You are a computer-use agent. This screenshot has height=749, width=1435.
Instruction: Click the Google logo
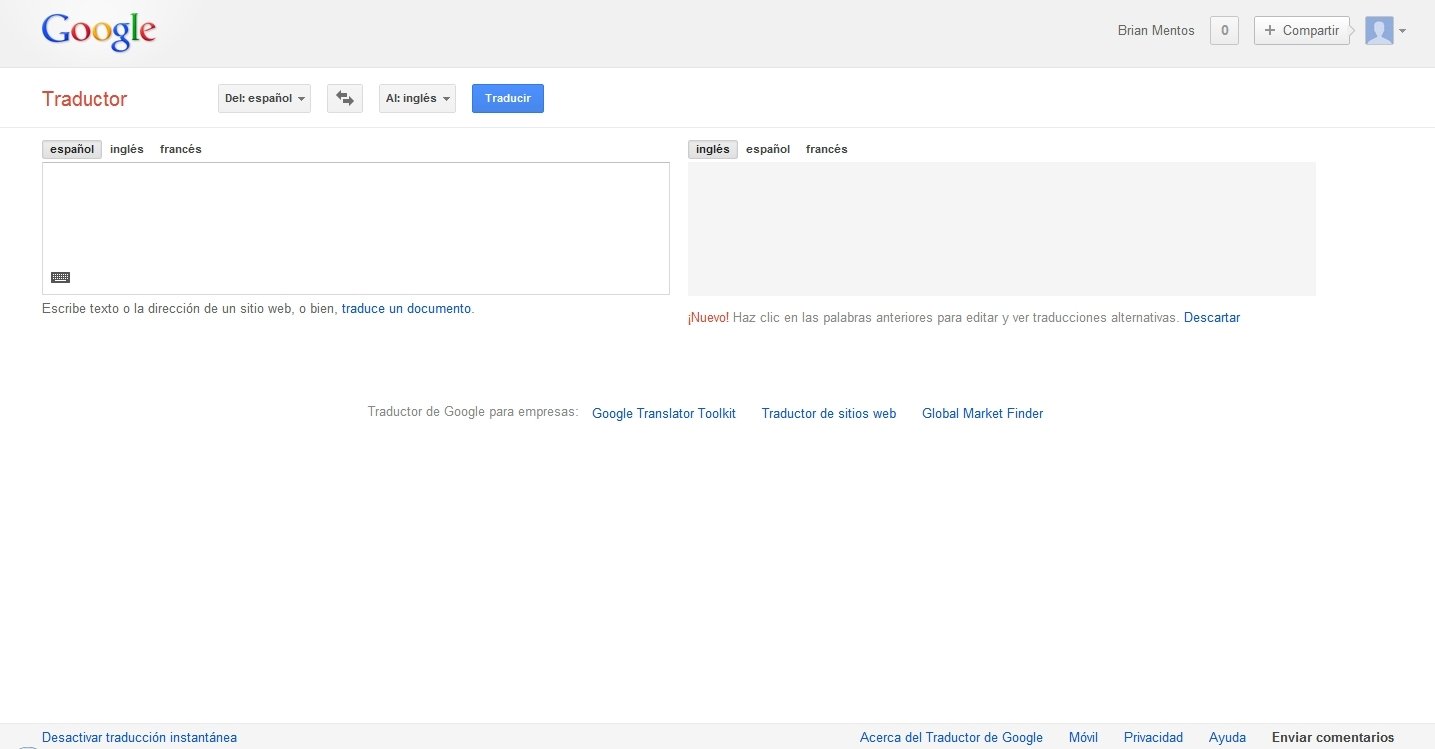pyautogui.click(x=98, y=32)
